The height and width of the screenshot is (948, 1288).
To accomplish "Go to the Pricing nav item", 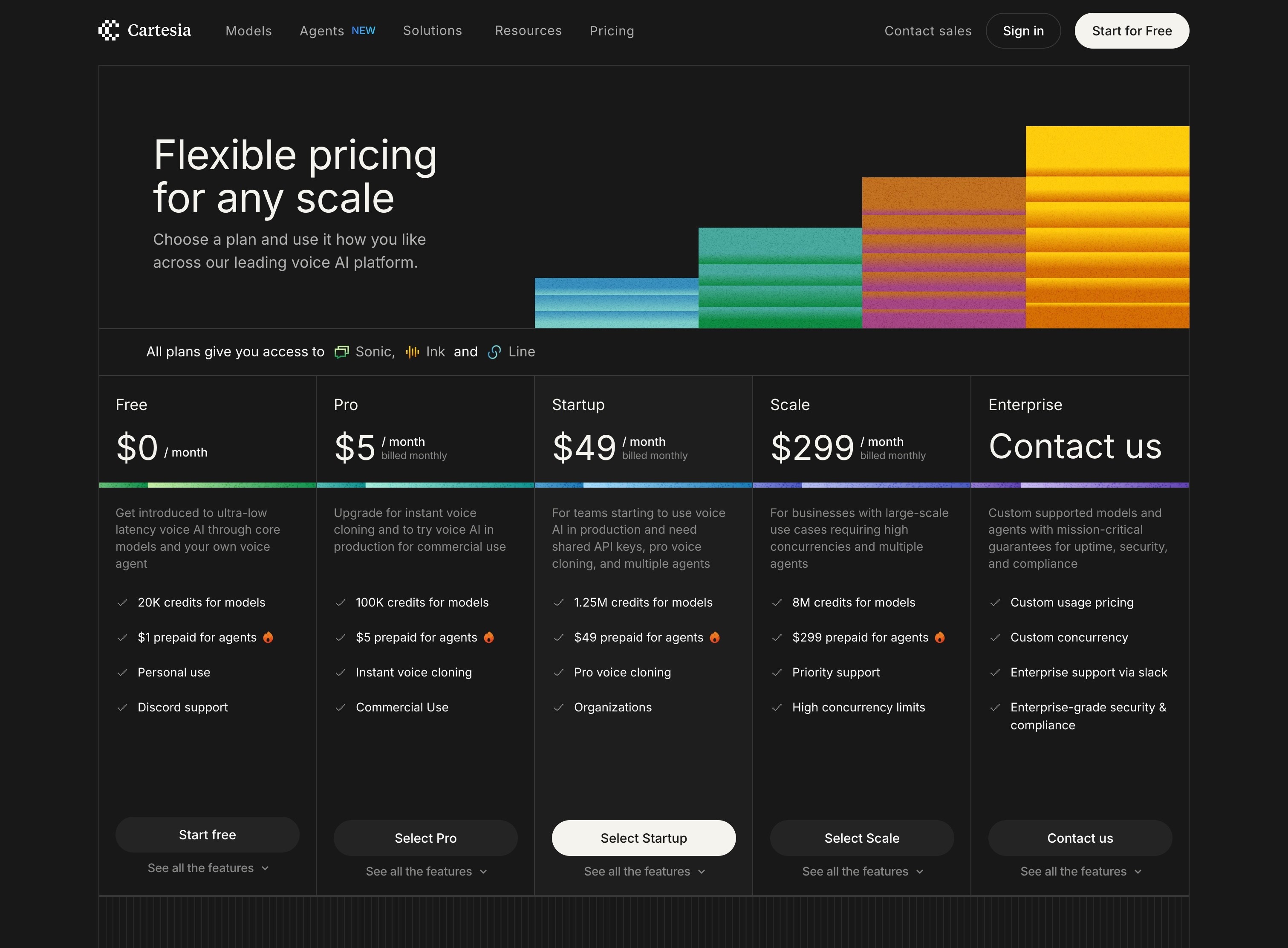I will [x=612, y=31].
